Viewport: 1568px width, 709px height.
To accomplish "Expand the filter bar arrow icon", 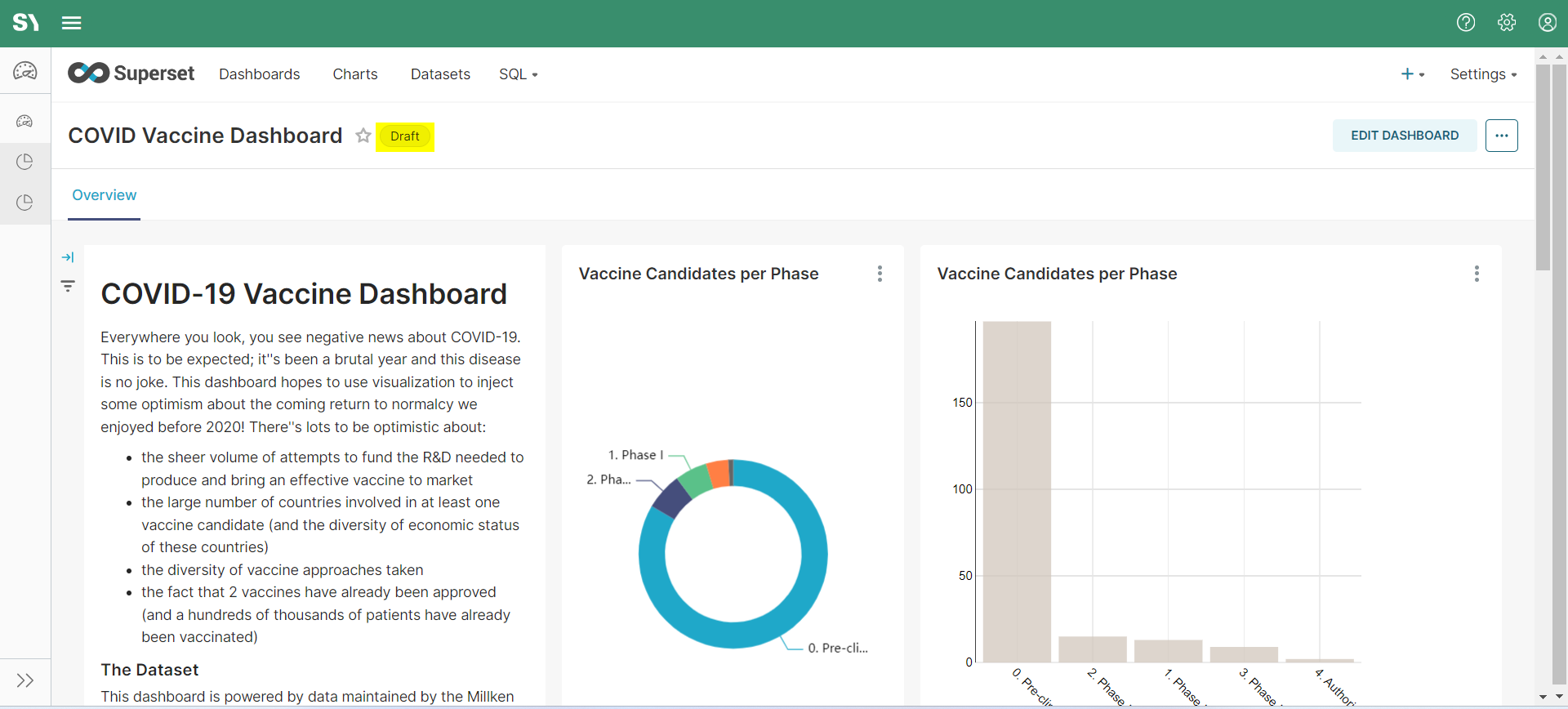I will [68, 257].
